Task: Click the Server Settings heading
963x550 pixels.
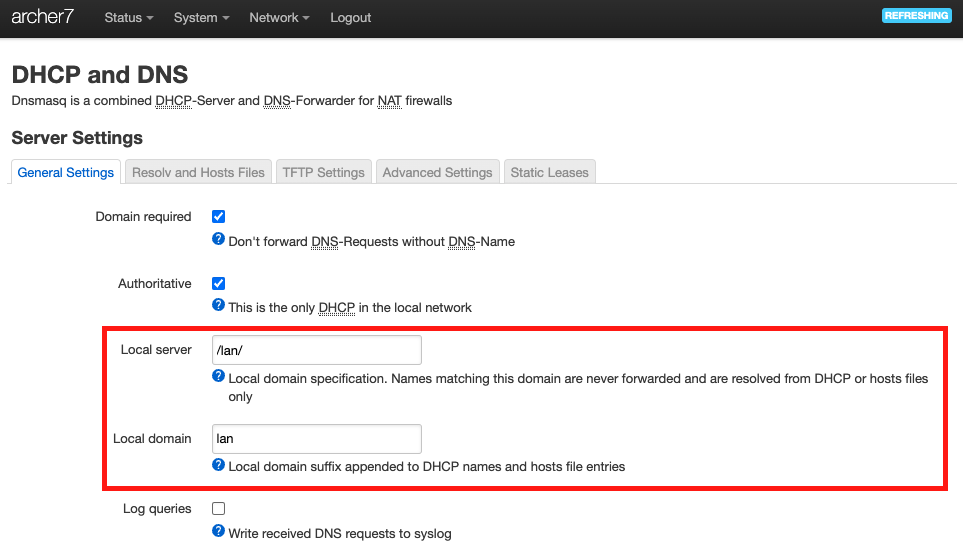Action: coord(77,138)
